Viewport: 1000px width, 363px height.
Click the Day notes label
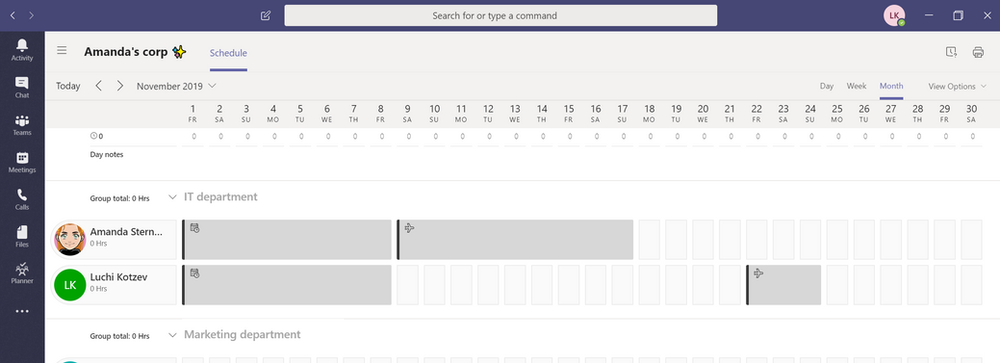coord(107,154)
